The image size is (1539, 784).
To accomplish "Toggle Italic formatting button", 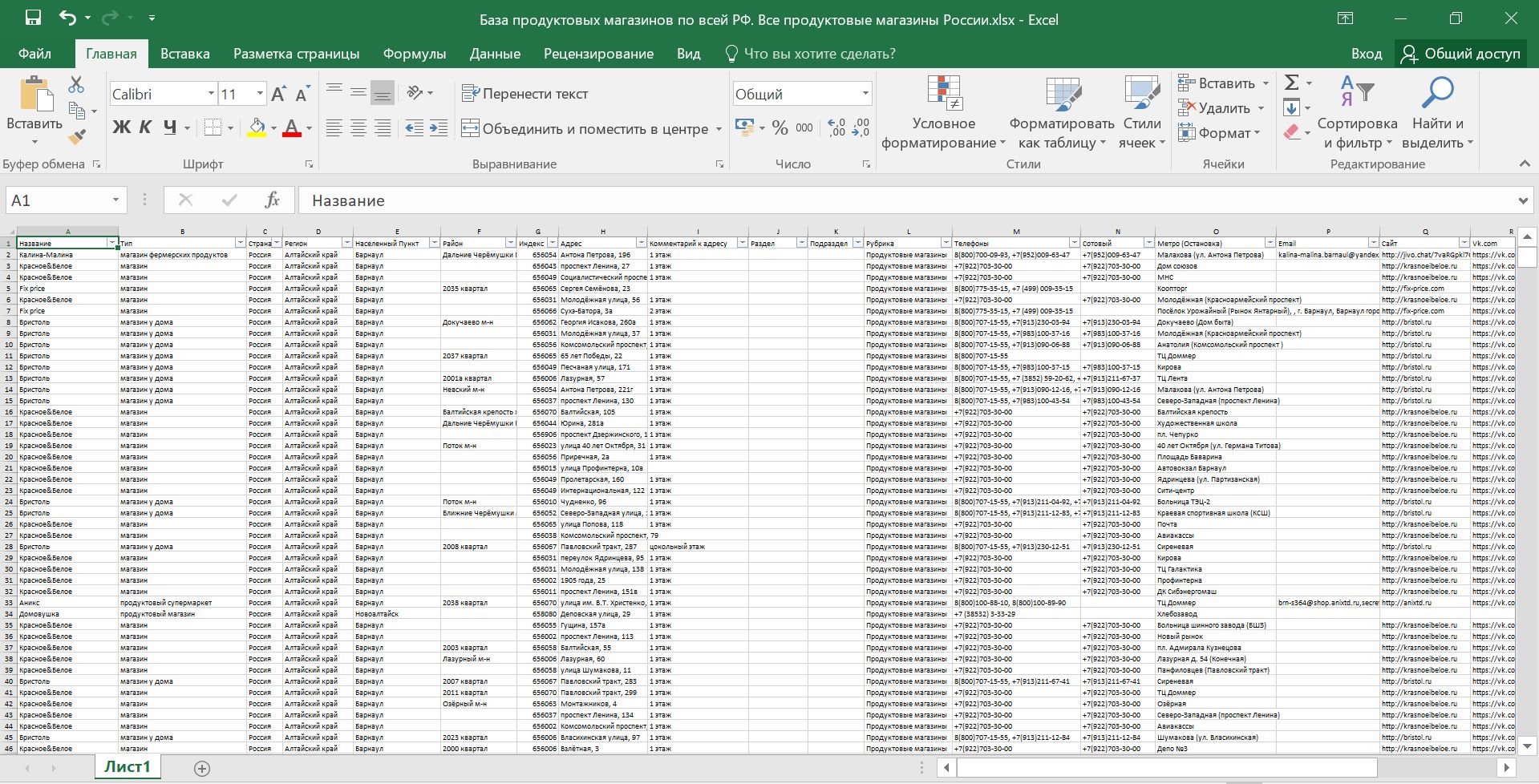I will pyautogui.click(x=145, y=127).
